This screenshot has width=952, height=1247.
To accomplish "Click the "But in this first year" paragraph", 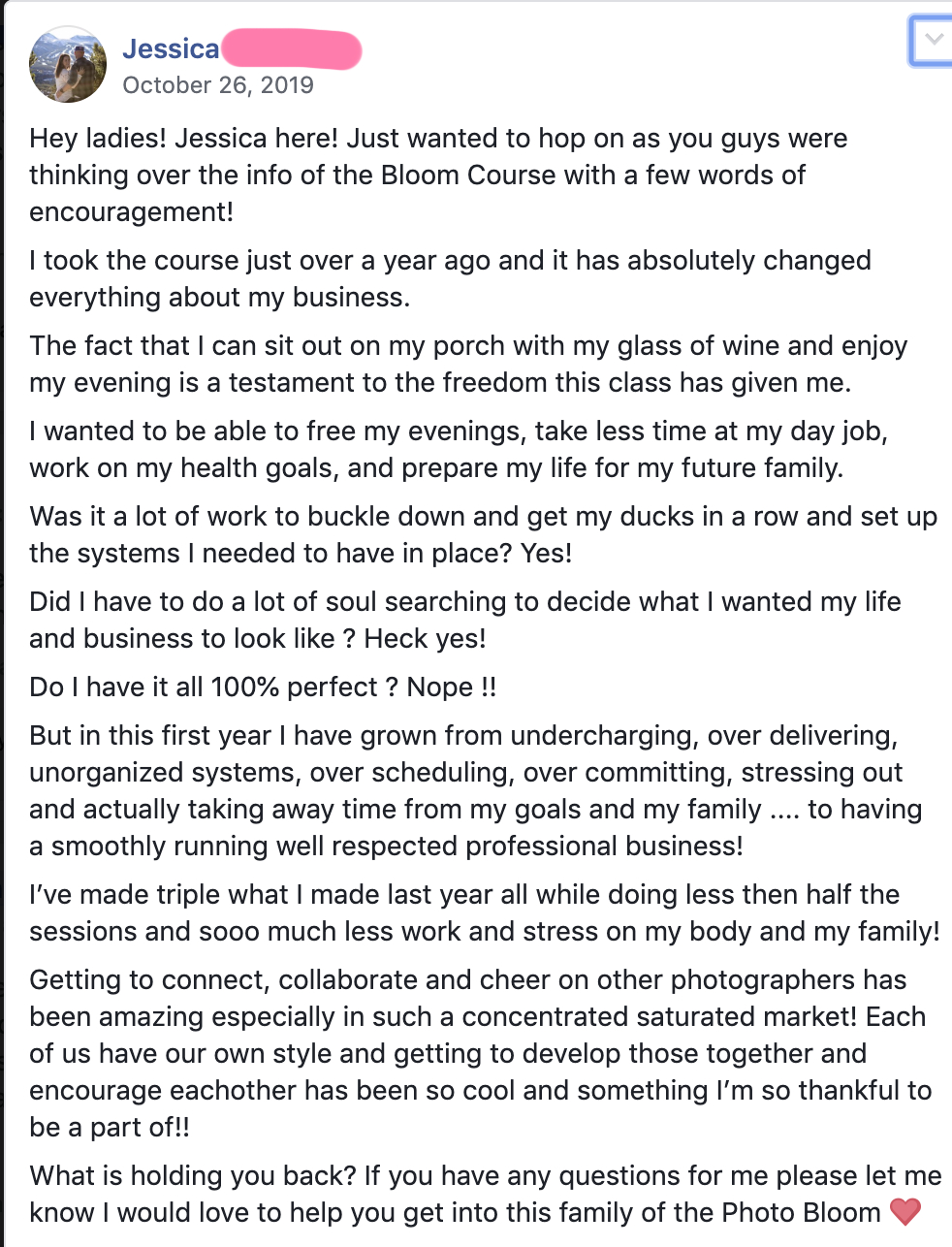I will 475,790.
